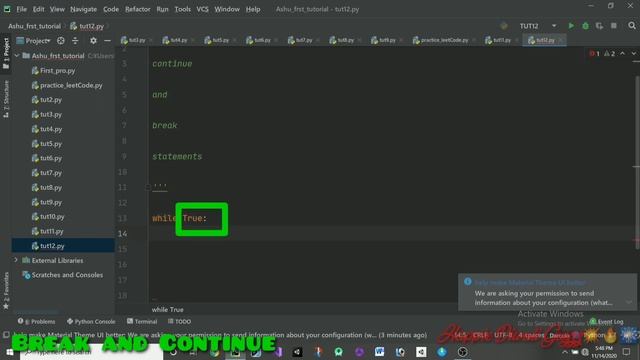Image resolution: width=640 pixels, height=360 pixels.
Task: Click Ashu_frst_tutorial breadcrumb
Action: coord(34,26)
